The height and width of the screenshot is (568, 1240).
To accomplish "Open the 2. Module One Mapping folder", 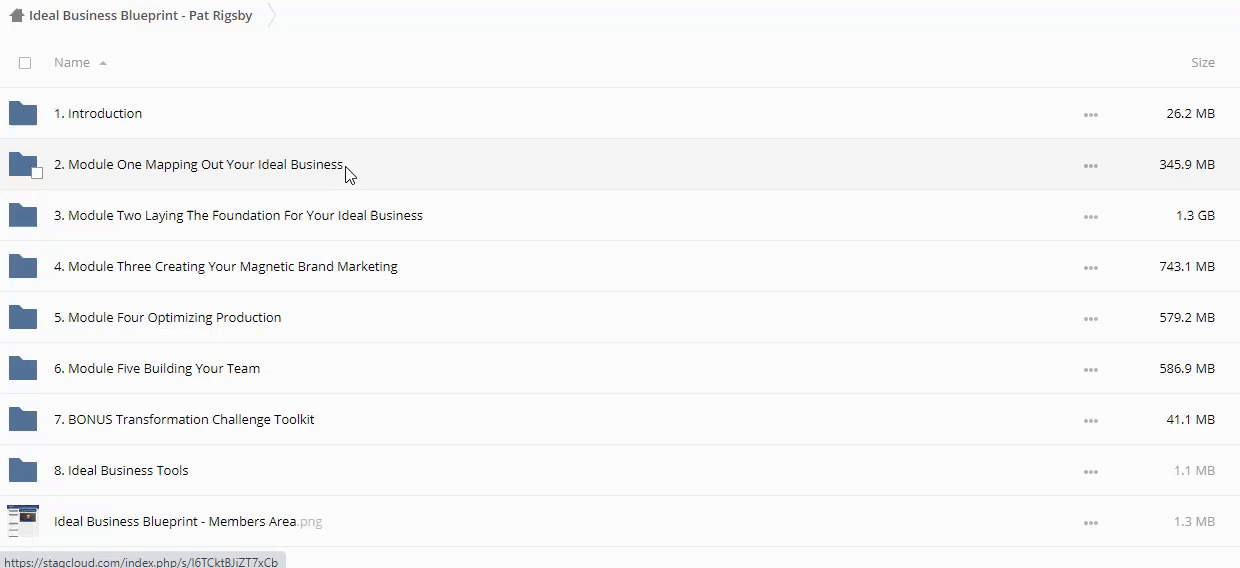I will click(x=198, y=165).
